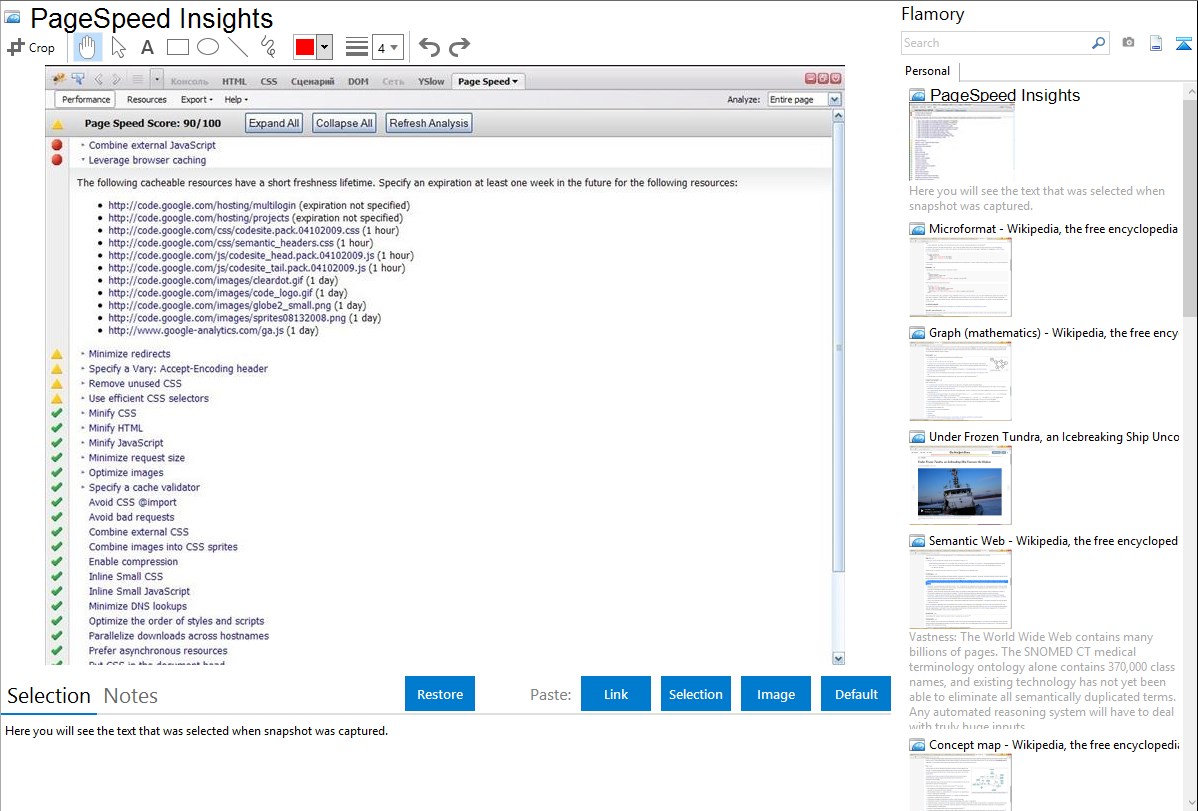Select the straight line tool

238,47
